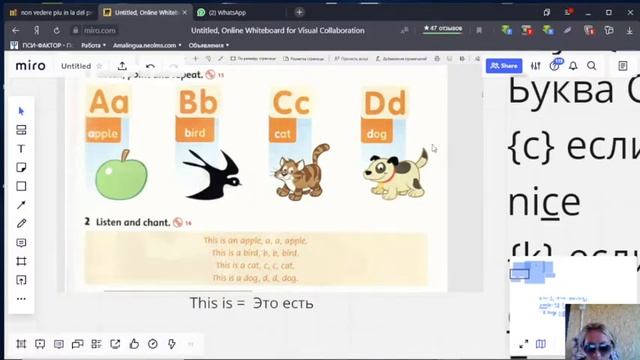
Task: Open the card list icon in the bottom toolbar
Action: pos(96,344)
